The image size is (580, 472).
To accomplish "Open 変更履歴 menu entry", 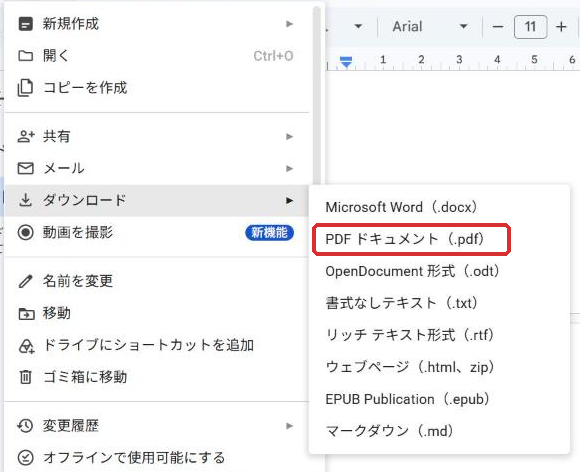I will coord(157,426).
